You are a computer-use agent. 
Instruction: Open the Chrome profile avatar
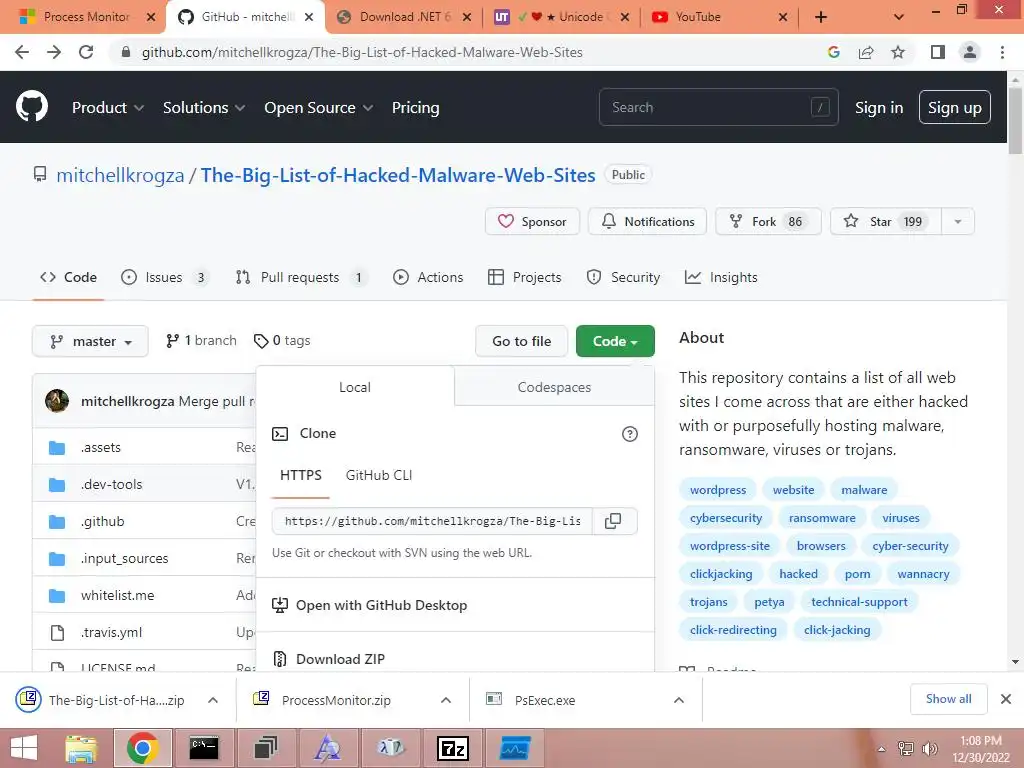click(970, 52)
